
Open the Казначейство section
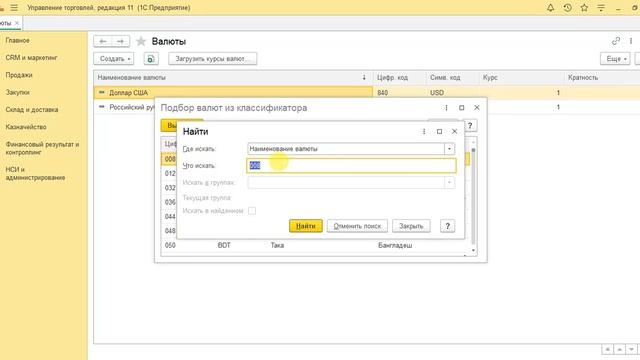26,127
